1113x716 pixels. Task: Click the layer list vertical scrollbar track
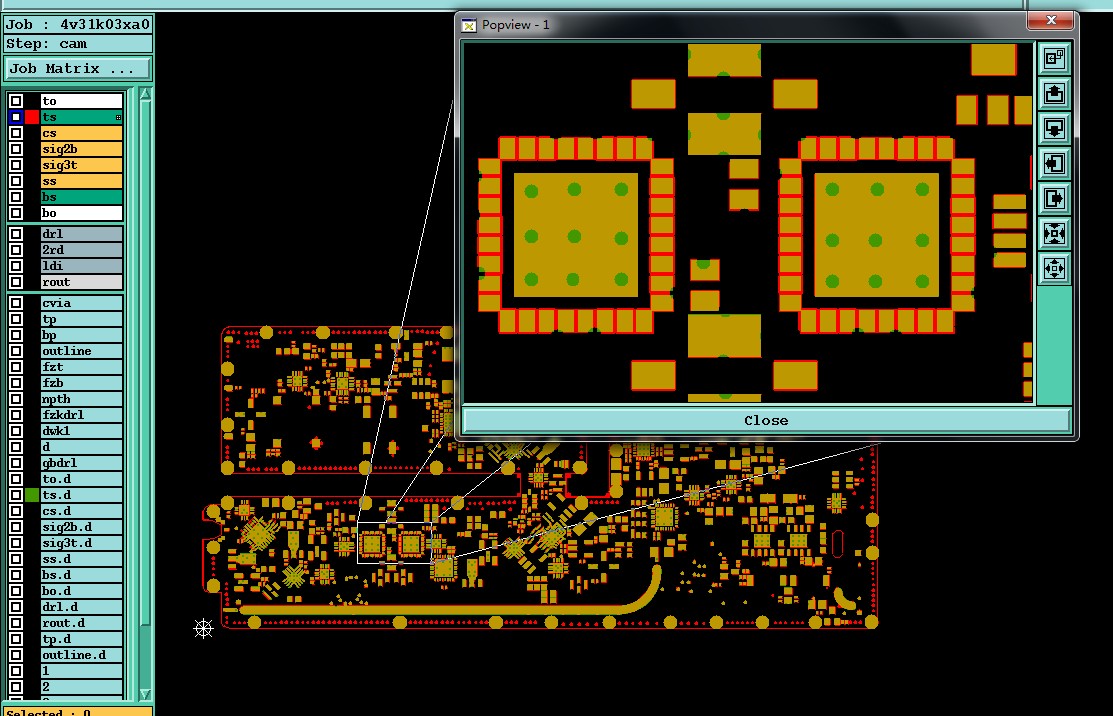tap(146, 394)
